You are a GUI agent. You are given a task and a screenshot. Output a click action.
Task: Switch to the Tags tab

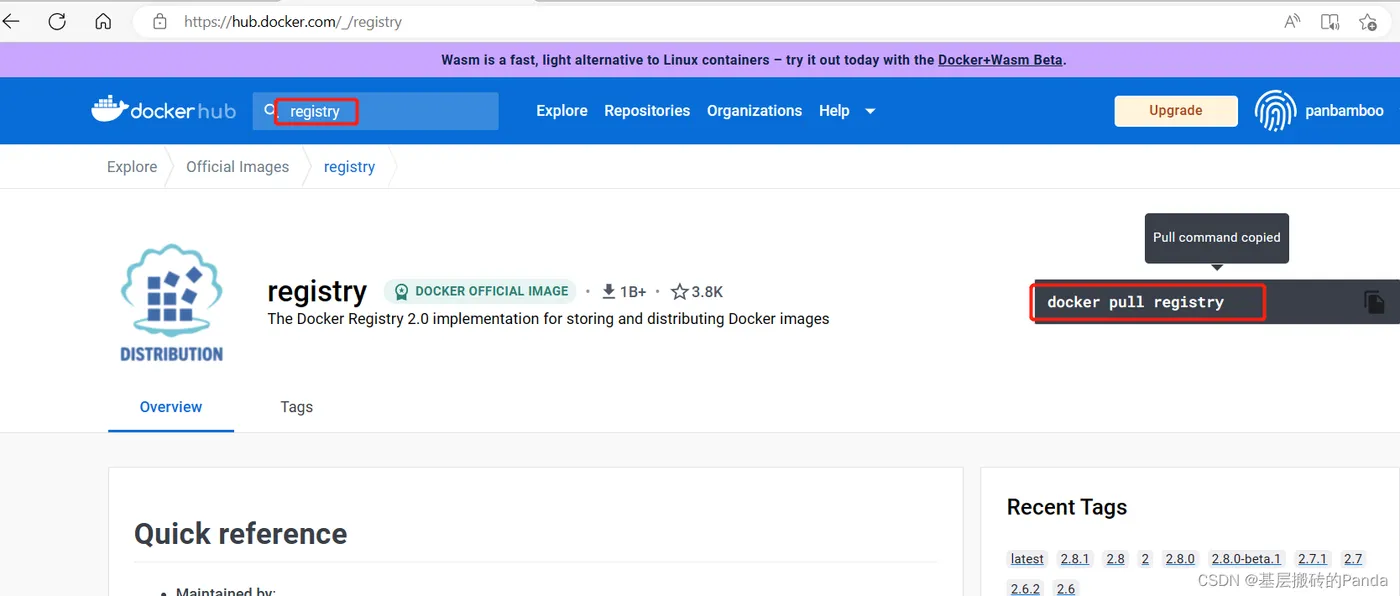pos(296,407)
